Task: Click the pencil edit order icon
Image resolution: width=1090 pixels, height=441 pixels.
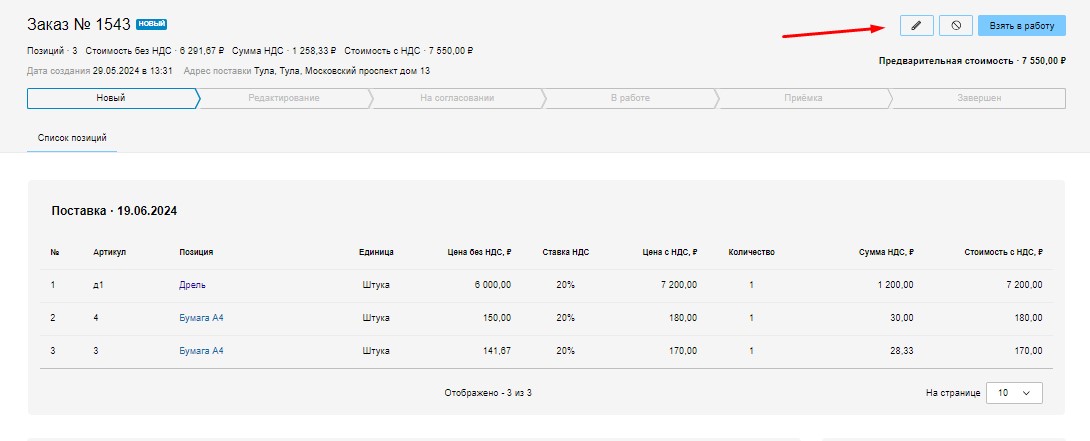Action: pyautogui.click(x=916, y=25)
